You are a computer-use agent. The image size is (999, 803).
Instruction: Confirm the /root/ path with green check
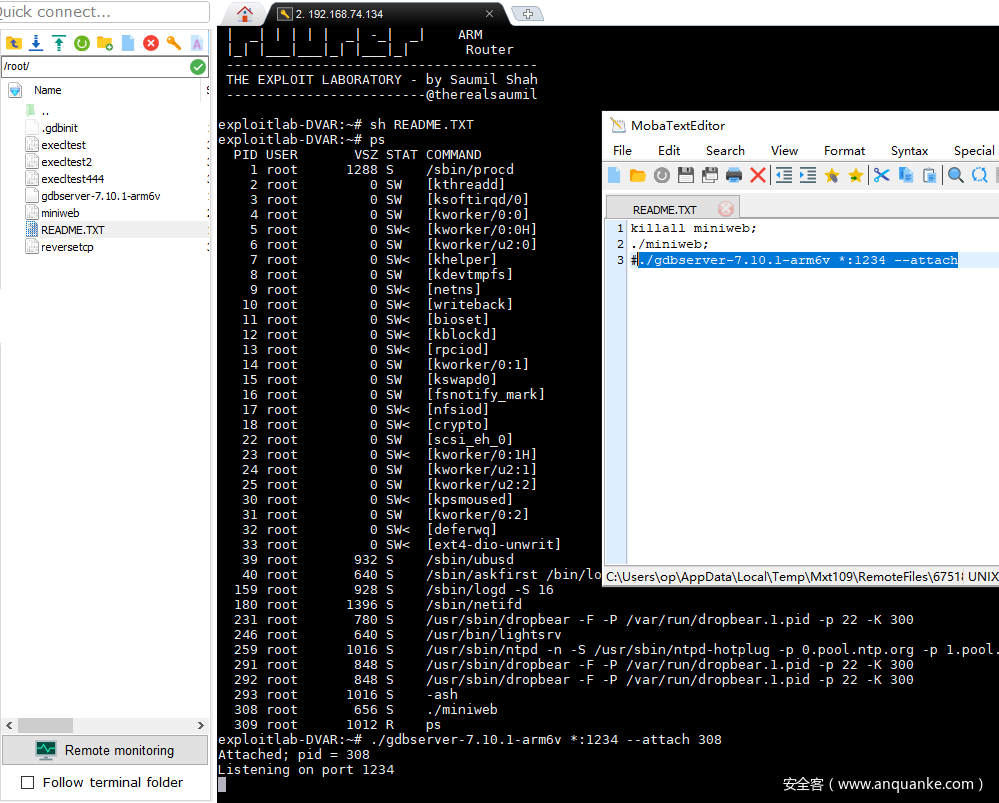[x=198, y=66]
